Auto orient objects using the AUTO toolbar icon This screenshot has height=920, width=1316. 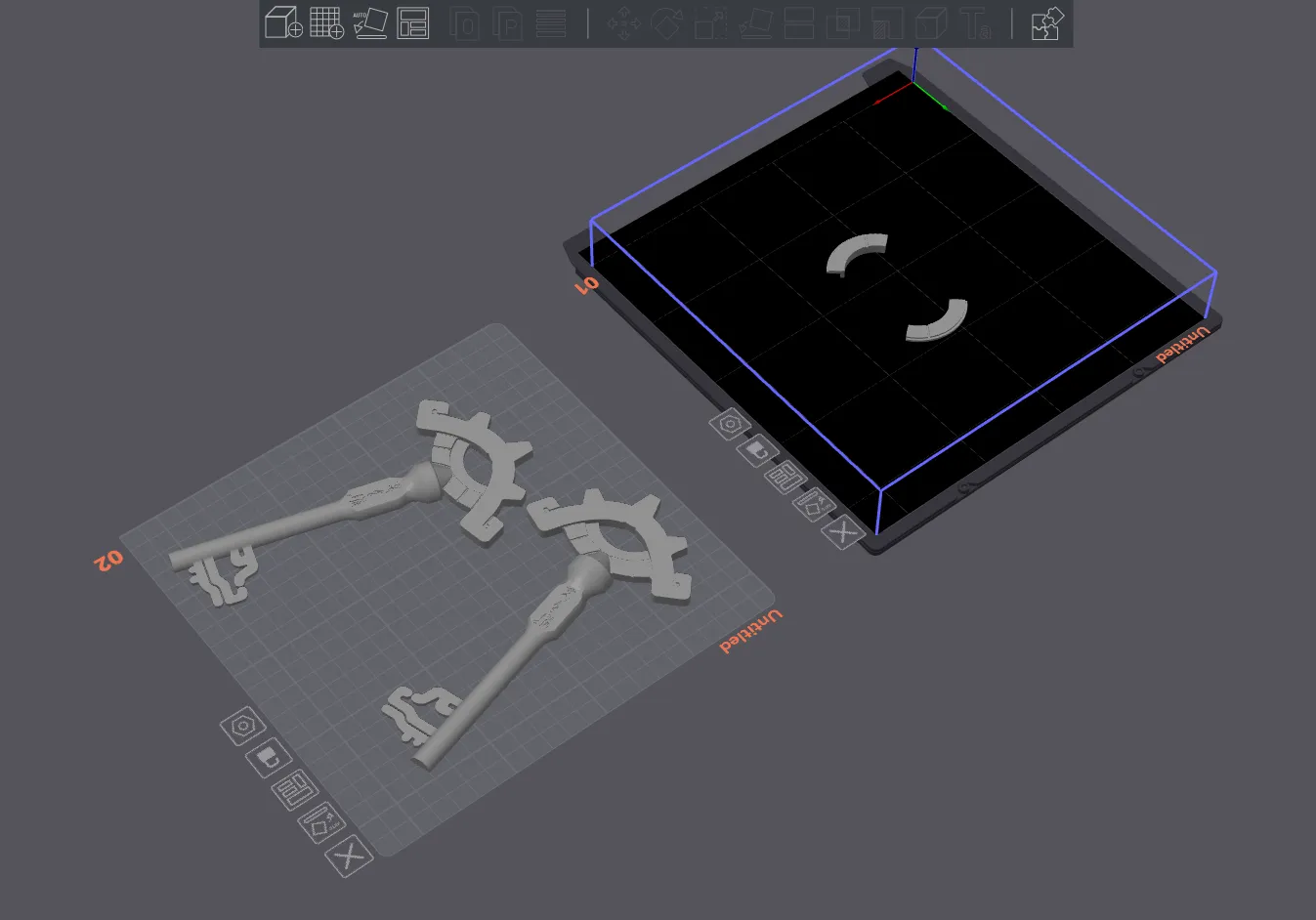click(370, 22)
